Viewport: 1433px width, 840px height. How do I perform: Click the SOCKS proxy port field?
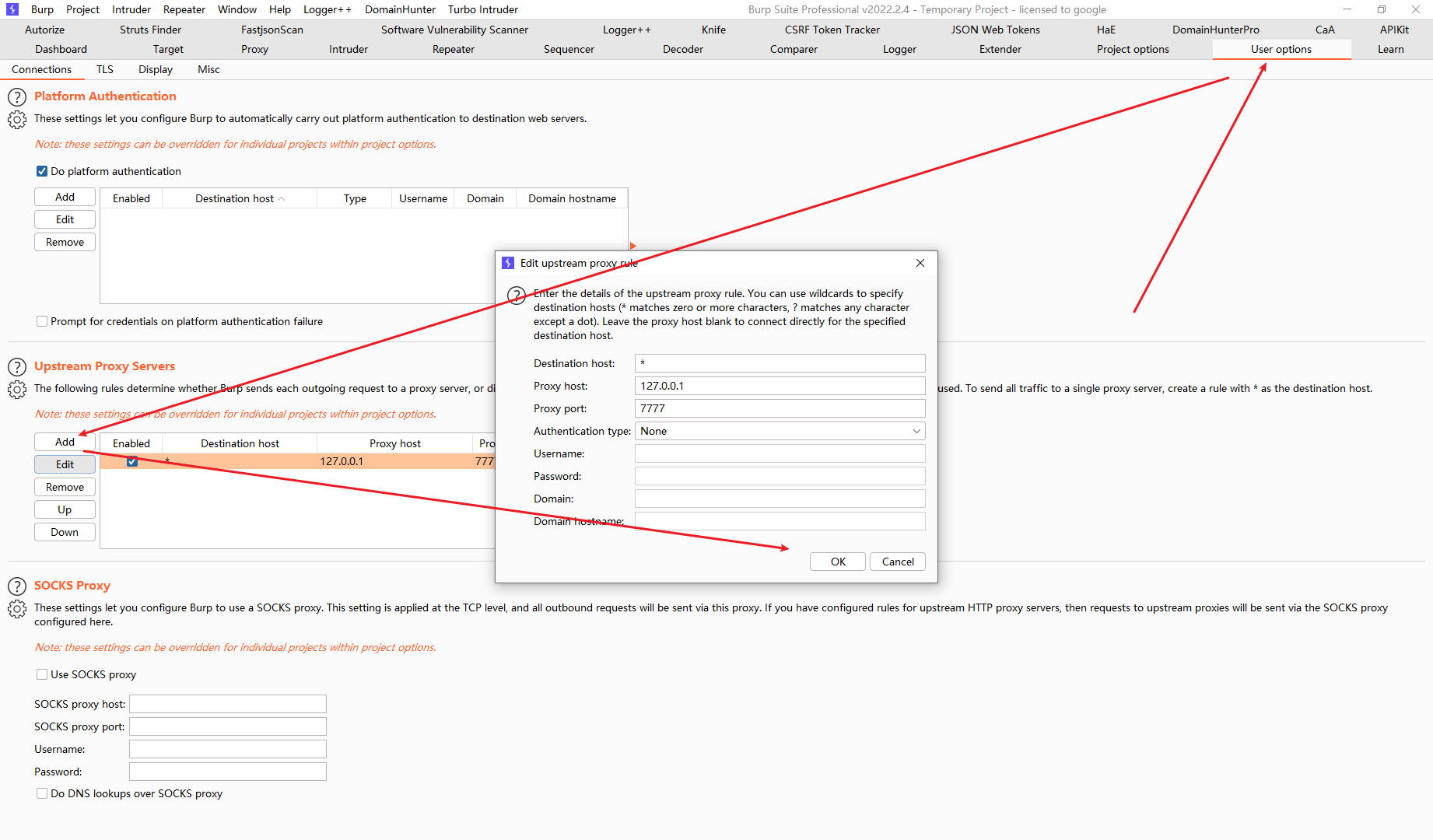pyautogui.click(x=227, y=726)
